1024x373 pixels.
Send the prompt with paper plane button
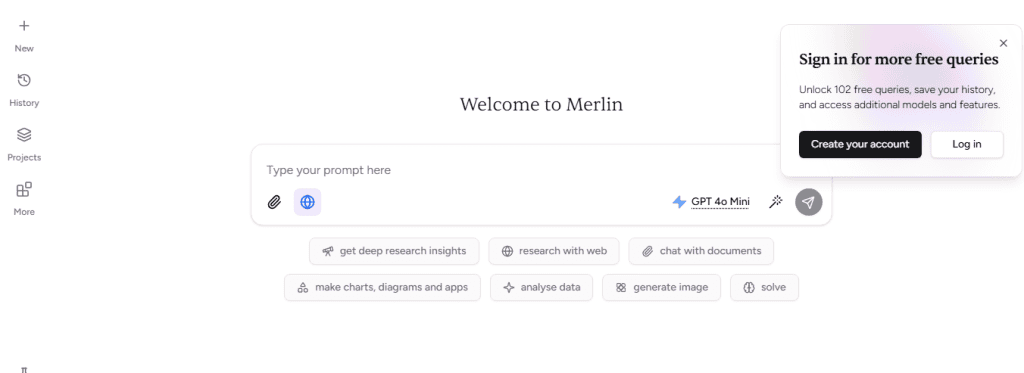click(x=808, y=202)
